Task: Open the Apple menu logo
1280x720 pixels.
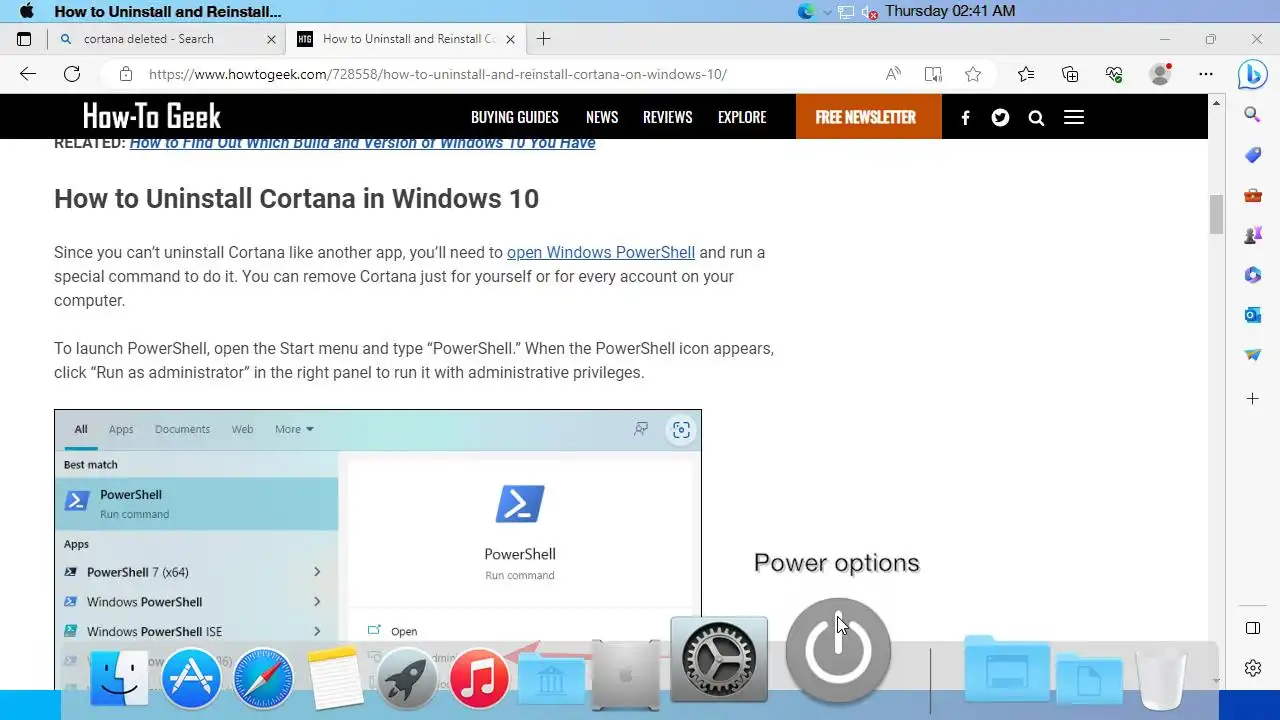Action: point(27,11)
